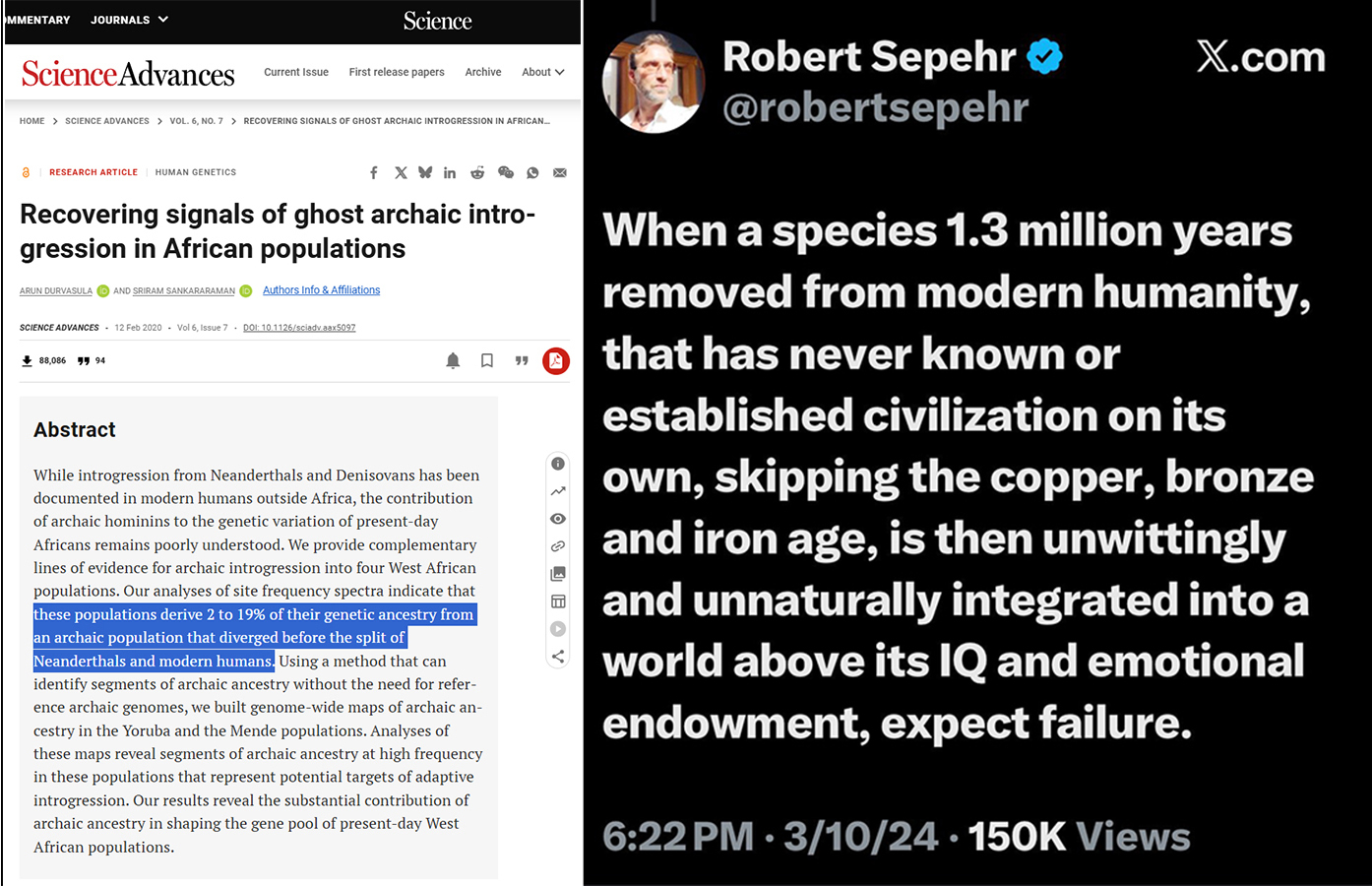The height and width of the screenshot is (886, 1372).
Task: Click Robert Sepehr's profile picture
Action: click(x=654, y=81)
